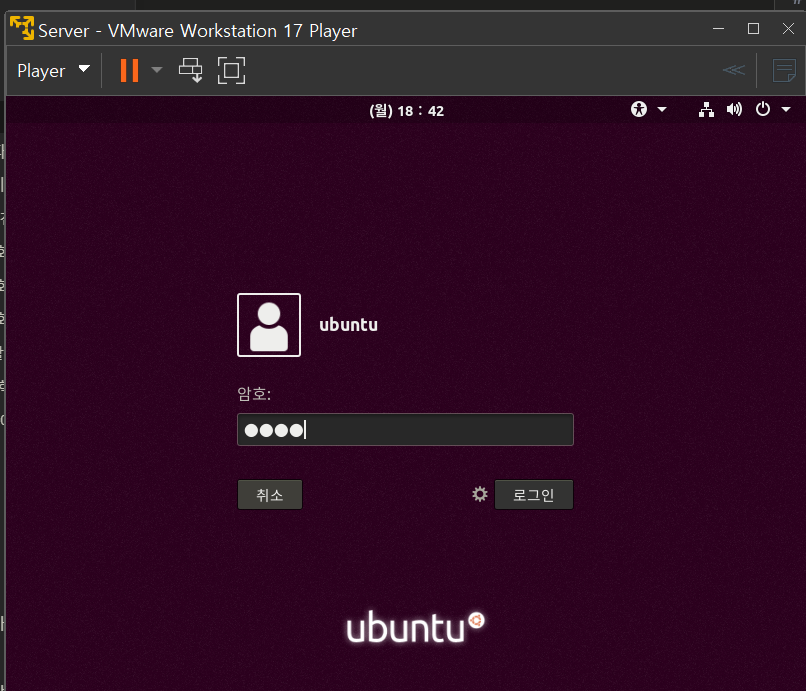Viewport: 806px width, 691px height.
Task: Close the VMware Player window
Action: tap(789, 28)
